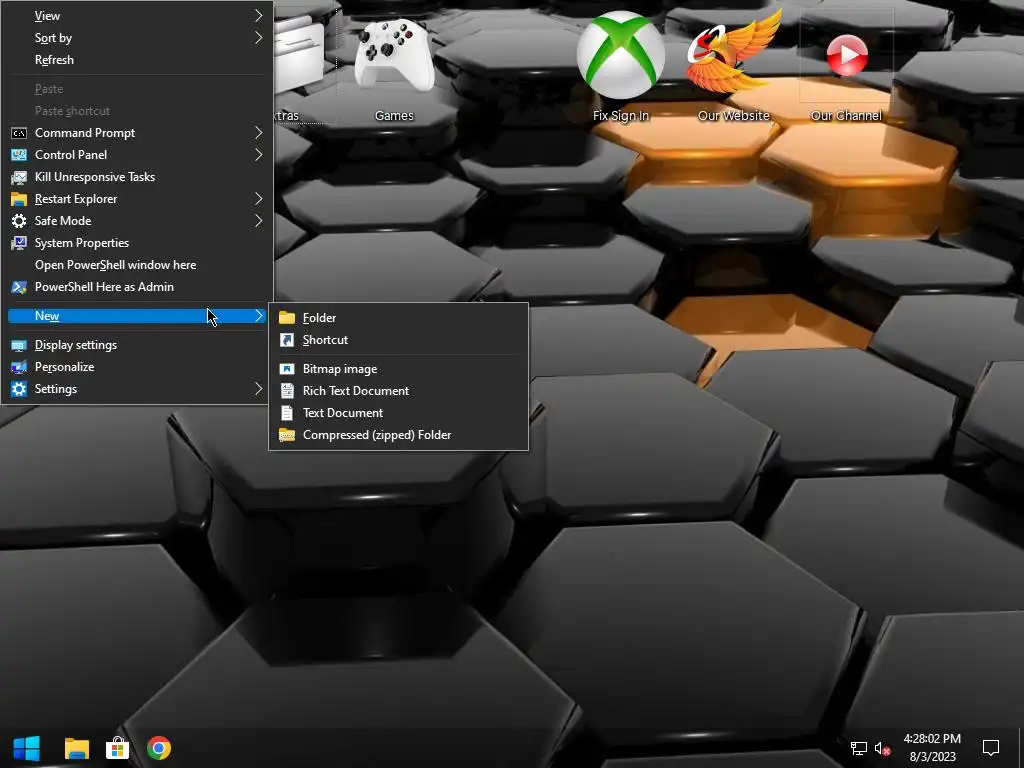Image resolution: width=1024 pixels, height=768 pixels.
Task: Open the Windows Start button
Action: [27, 748]
